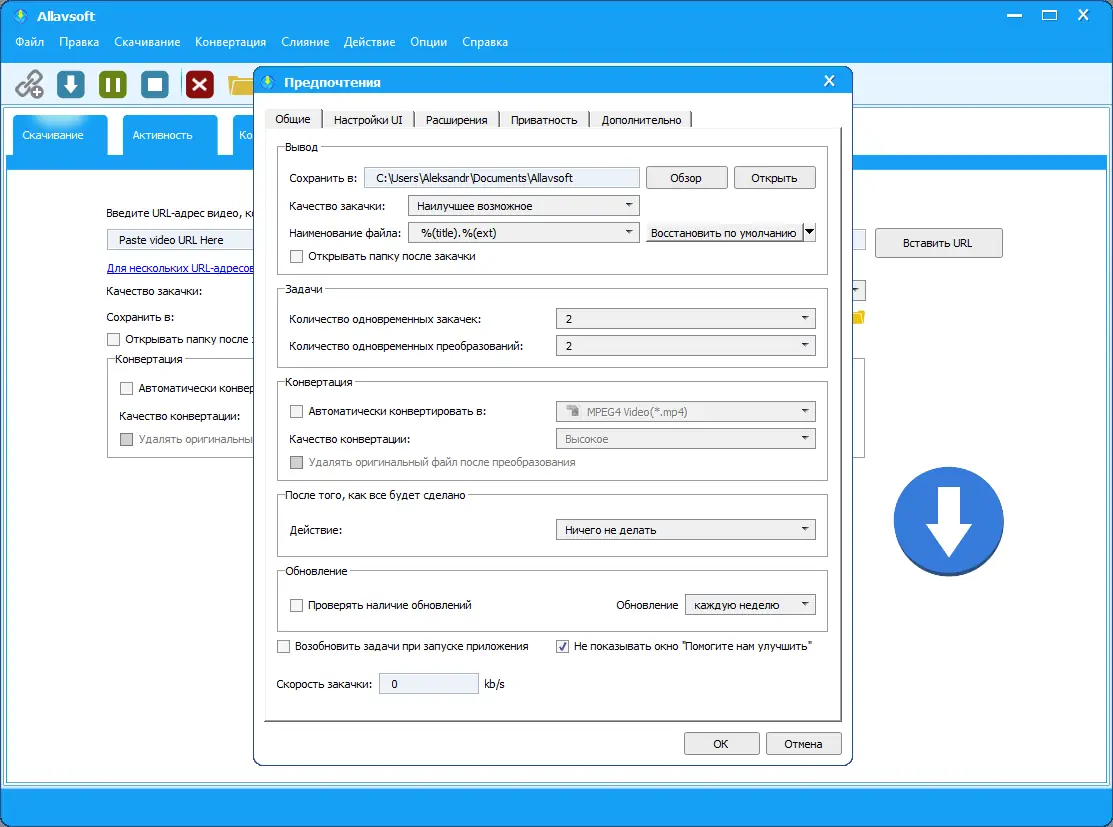The height and width of the screenshot is (827, 1113).
Task: Confirm preferences with OK button
Action: 720,744
